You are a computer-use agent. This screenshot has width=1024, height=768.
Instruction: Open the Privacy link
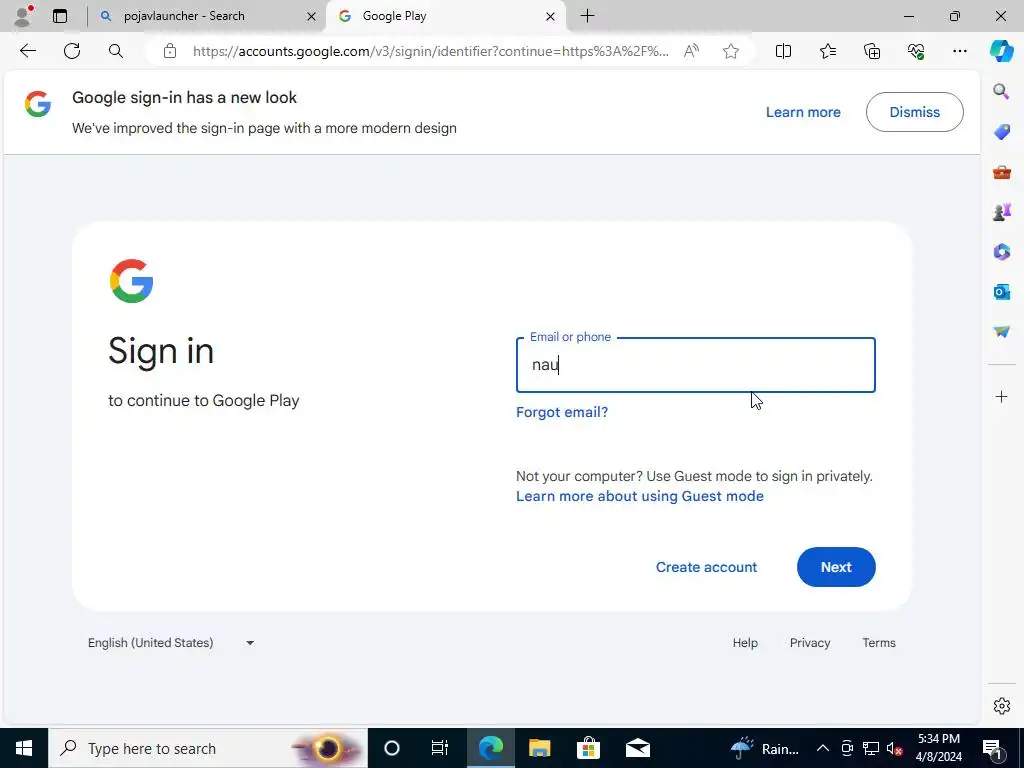810,643
